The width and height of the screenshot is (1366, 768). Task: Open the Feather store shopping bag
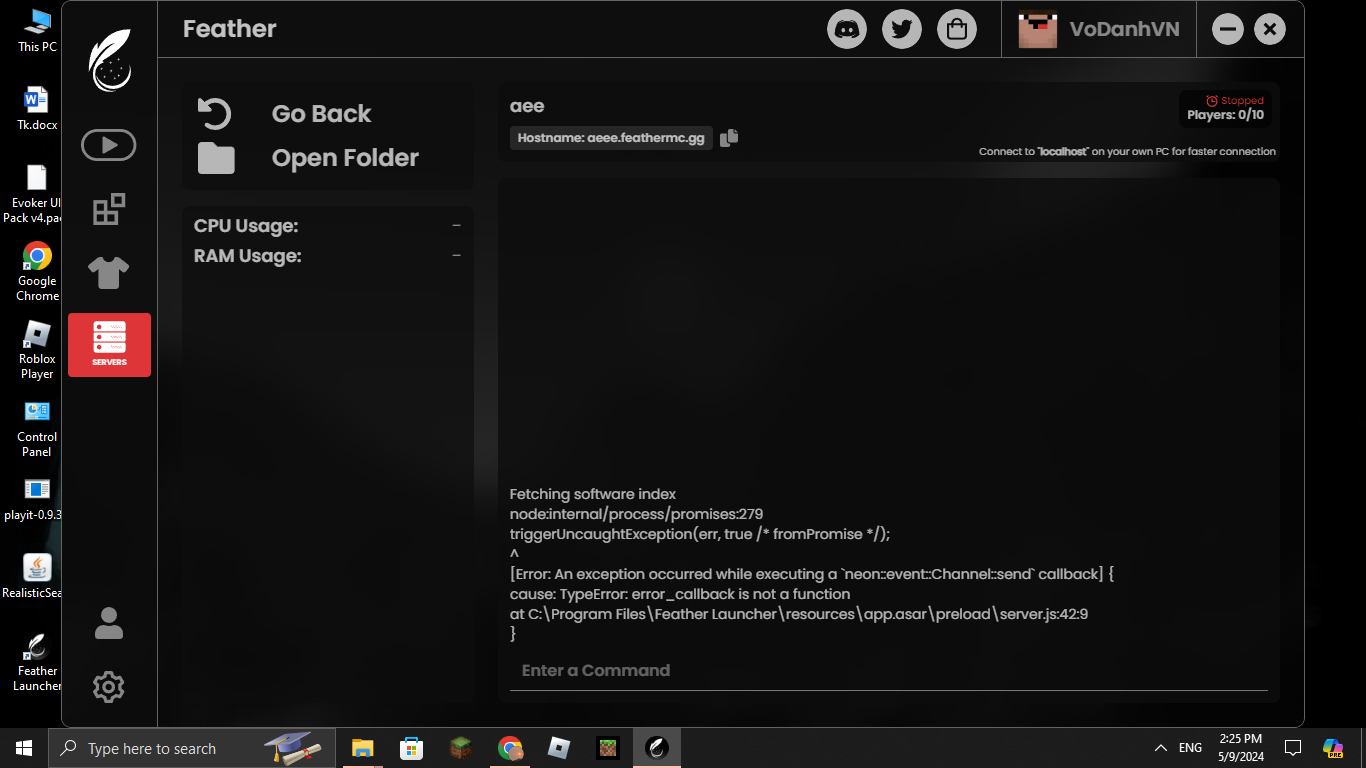tap(957, 29)
